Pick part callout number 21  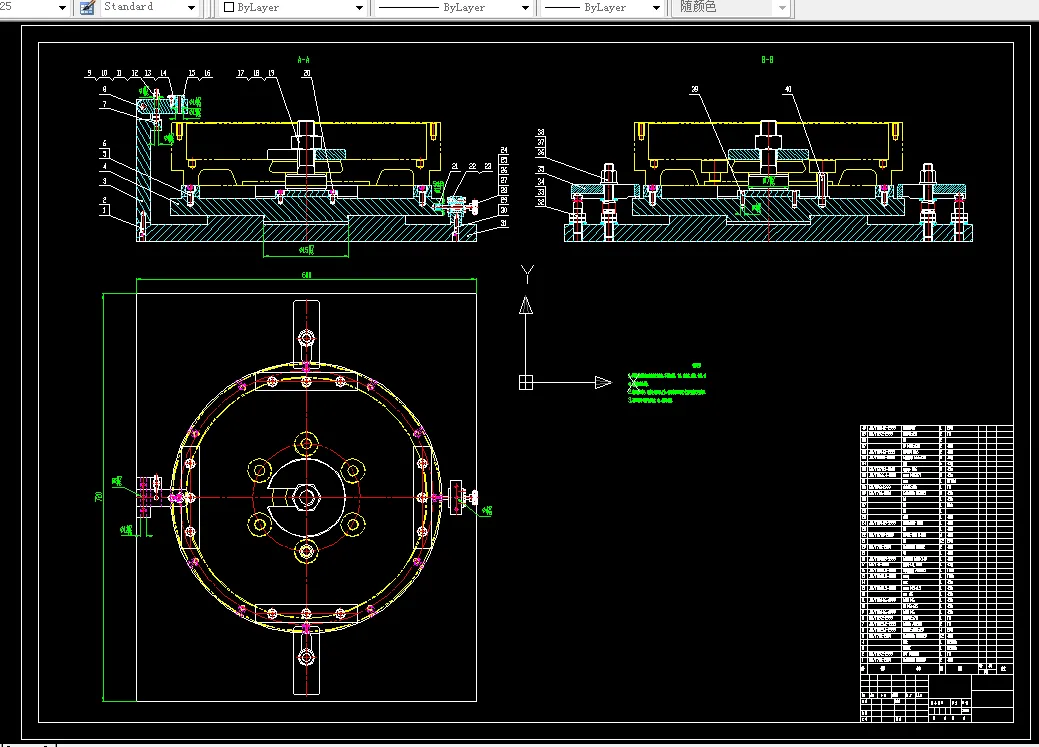pos(455,166)
